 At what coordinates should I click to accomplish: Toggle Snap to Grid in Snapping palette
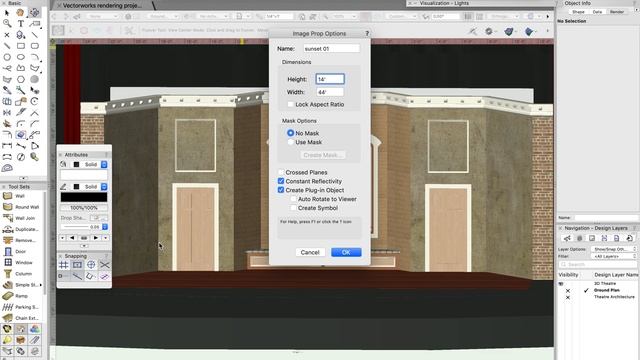(64, 265)
